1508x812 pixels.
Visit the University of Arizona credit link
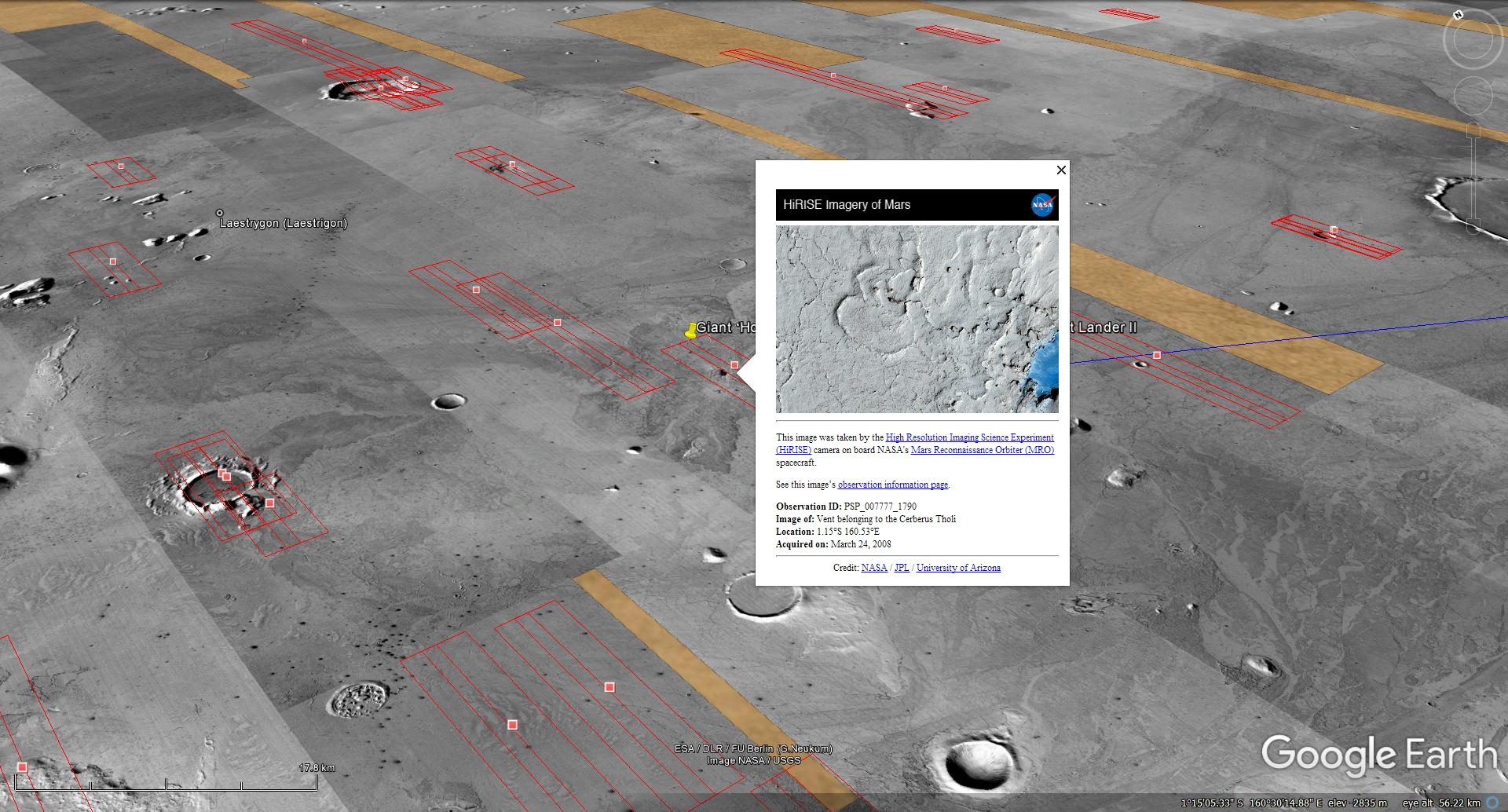coord(958,568)
